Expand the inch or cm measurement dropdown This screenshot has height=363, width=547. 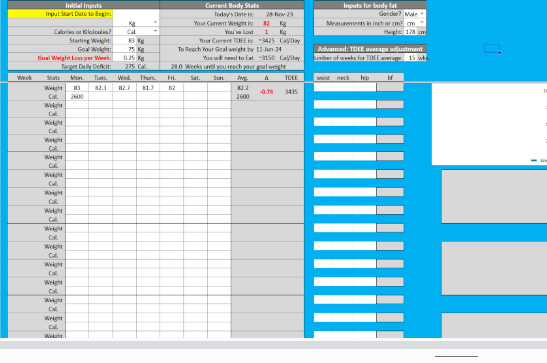click(x=422, y=23)
